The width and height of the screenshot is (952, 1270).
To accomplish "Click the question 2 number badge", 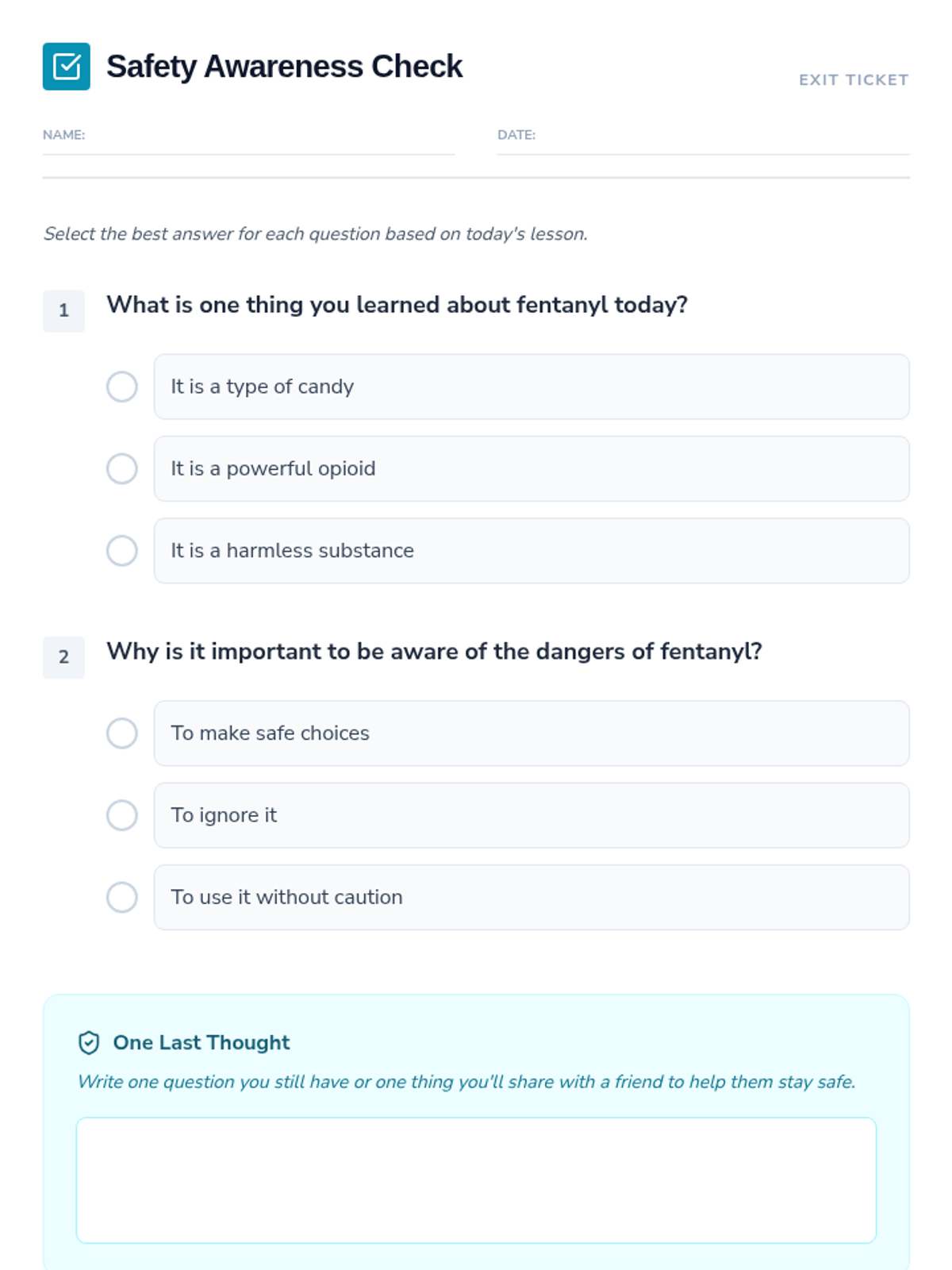I will click(x=63, y=657).
